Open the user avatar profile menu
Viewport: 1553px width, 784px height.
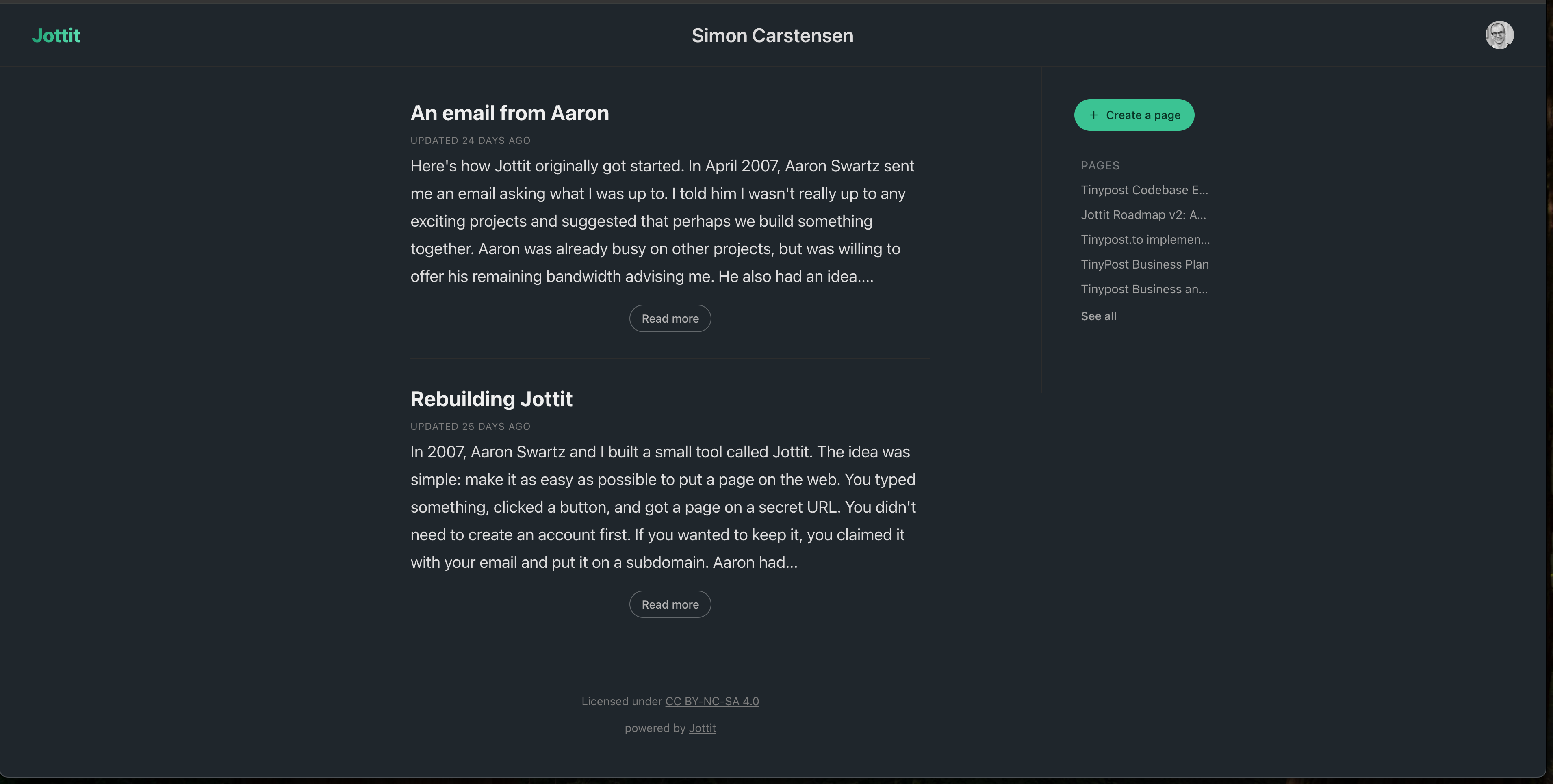click(x=1499, y=35)
